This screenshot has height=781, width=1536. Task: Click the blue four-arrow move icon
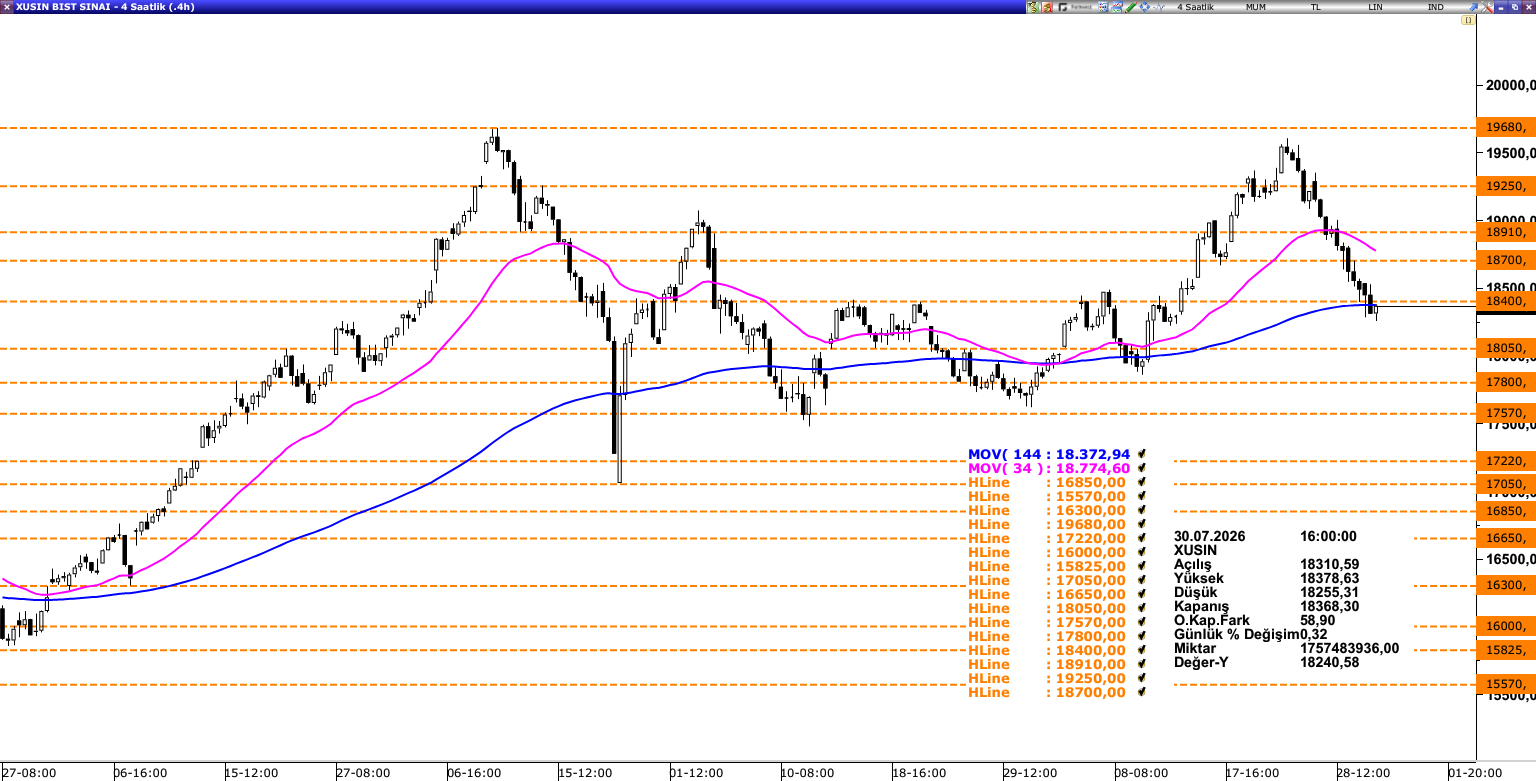coord(1144,7)
